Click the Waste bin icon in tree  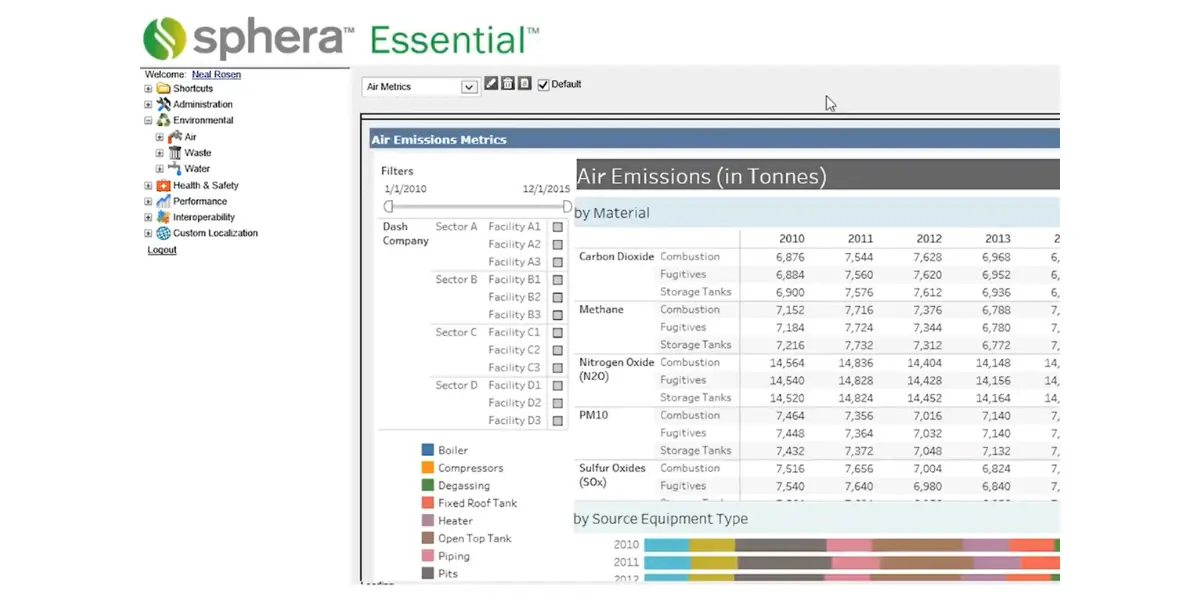pyautogui.click(x=175, y=153)
